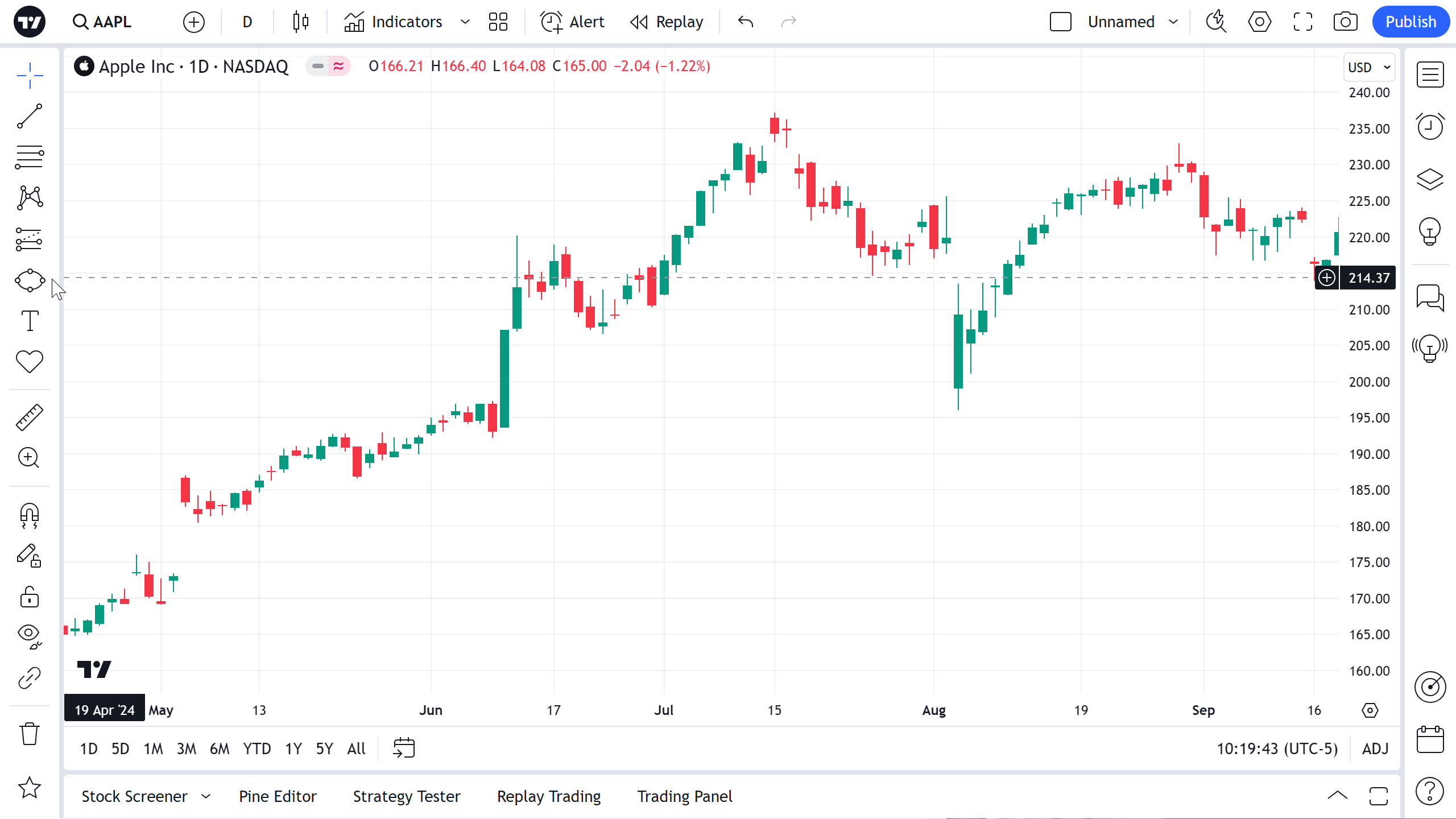
Task: Select the trend line drawing tool
Action: [x=30, y=116]
